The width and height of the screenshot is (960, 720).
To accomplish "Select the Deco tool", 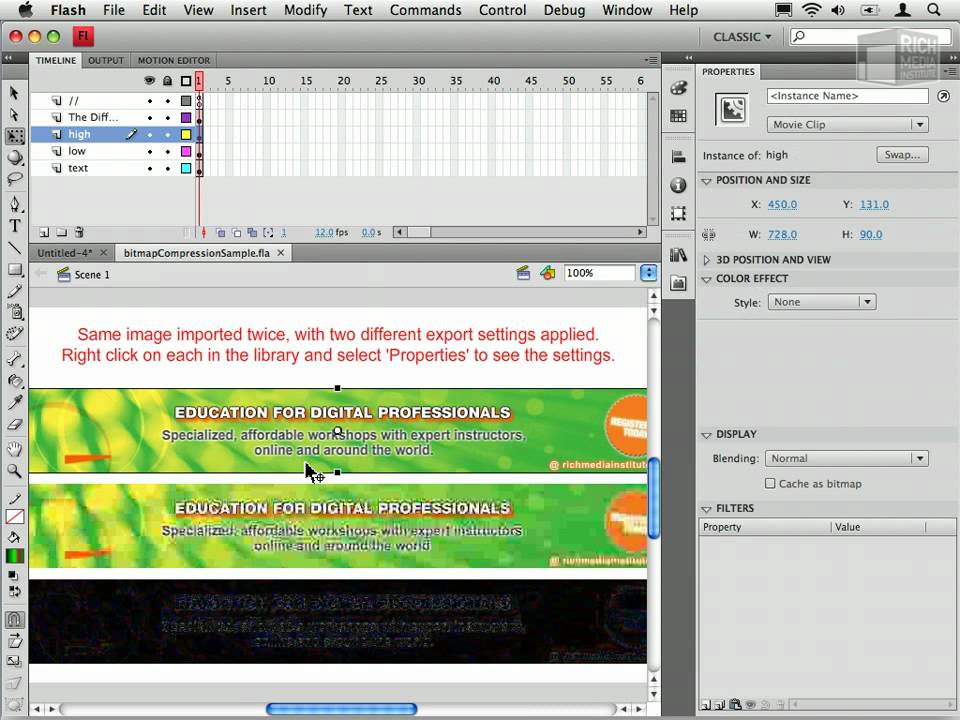I will tap(15, 334).
